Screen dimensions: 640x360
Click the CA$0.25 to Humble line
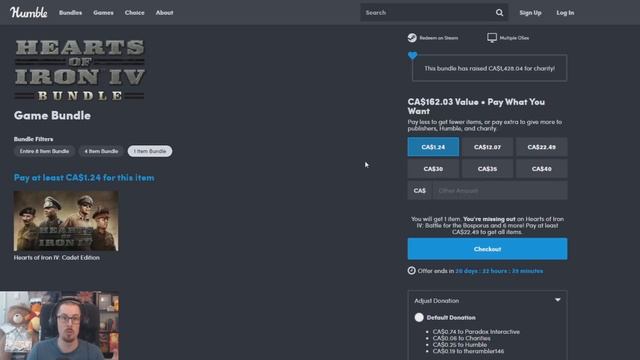point(460,344)
